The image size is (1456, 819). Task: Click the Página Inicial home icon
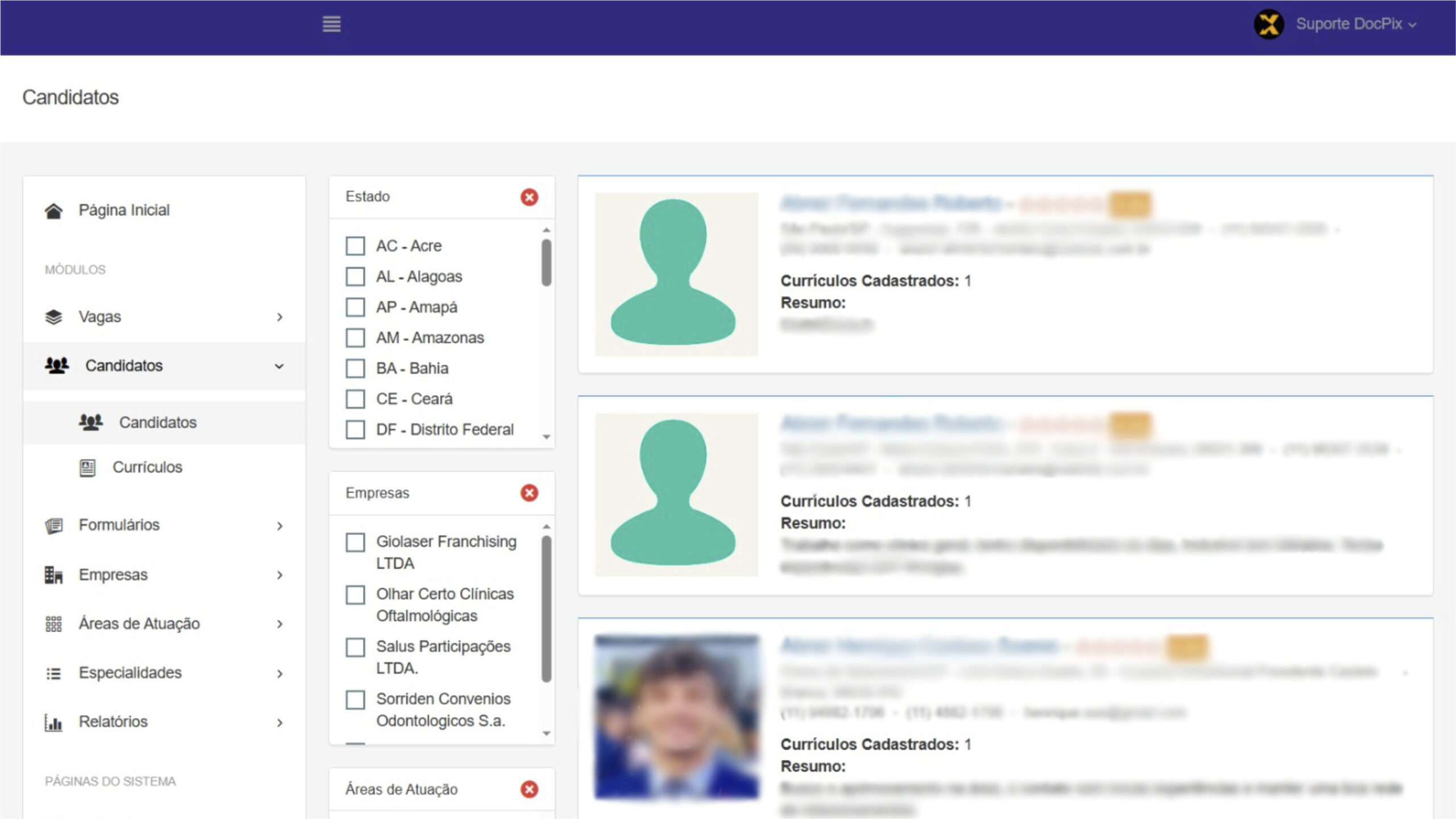click(53, 210)
